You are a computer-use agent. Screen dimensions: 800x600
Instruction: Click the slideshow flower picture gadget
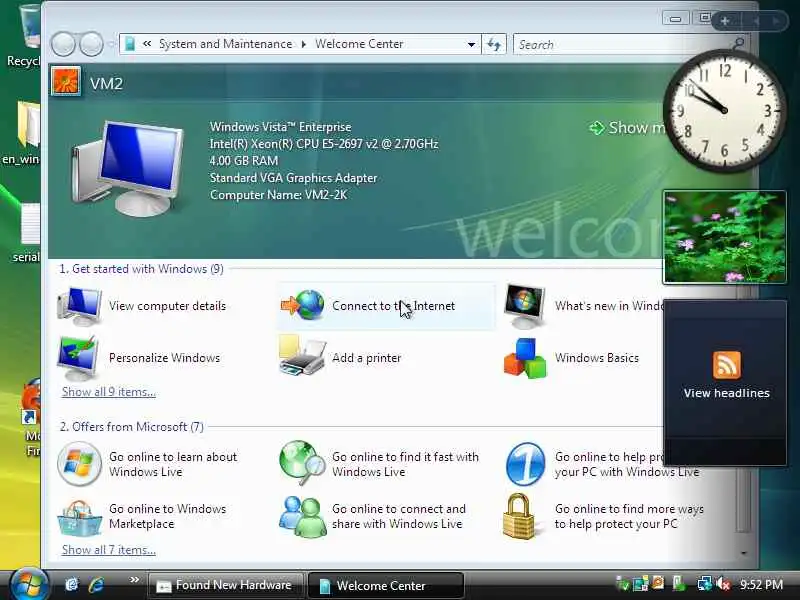click(724, 237)
